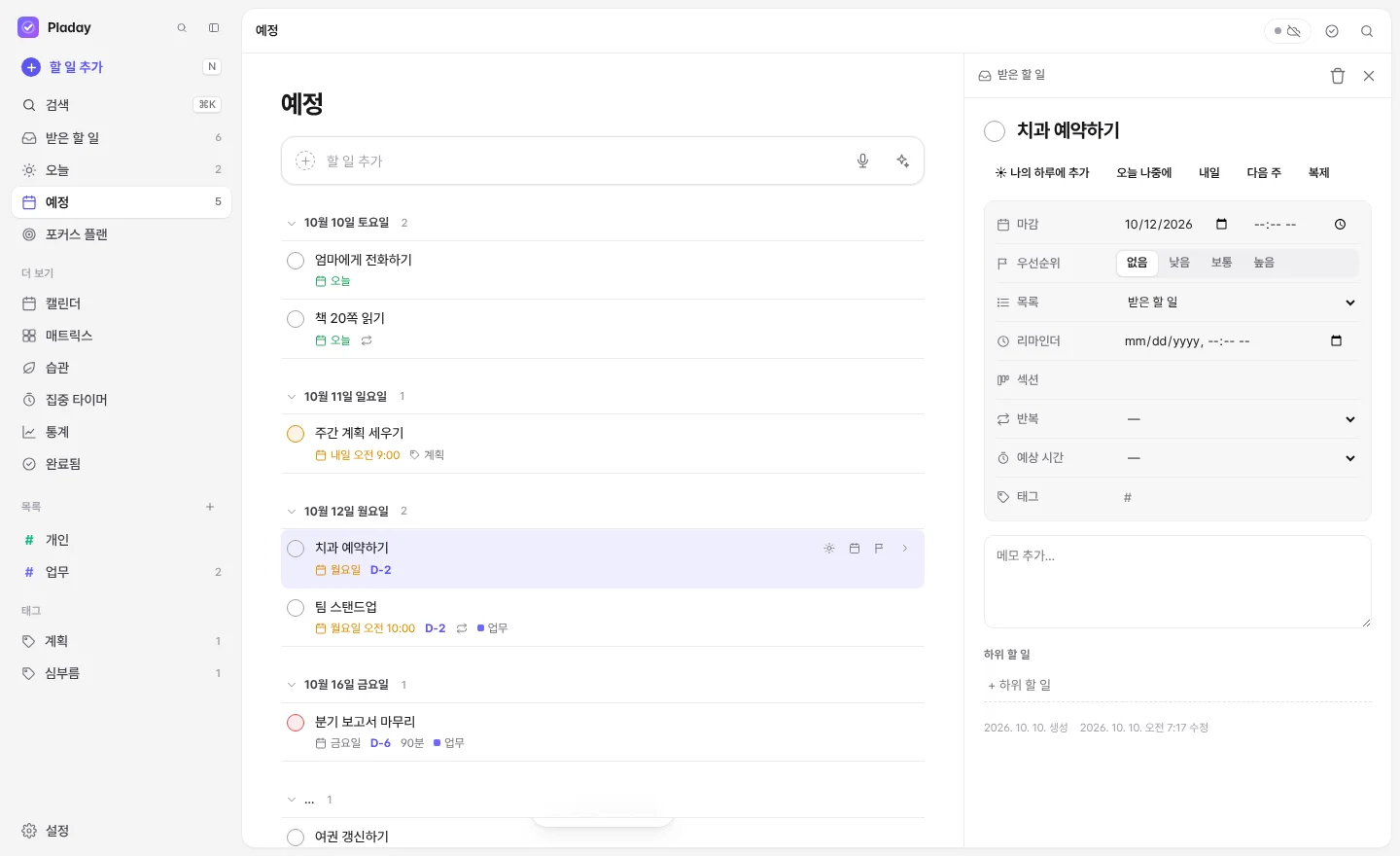Open the 반복 dropdown

tap(1240, 419)
